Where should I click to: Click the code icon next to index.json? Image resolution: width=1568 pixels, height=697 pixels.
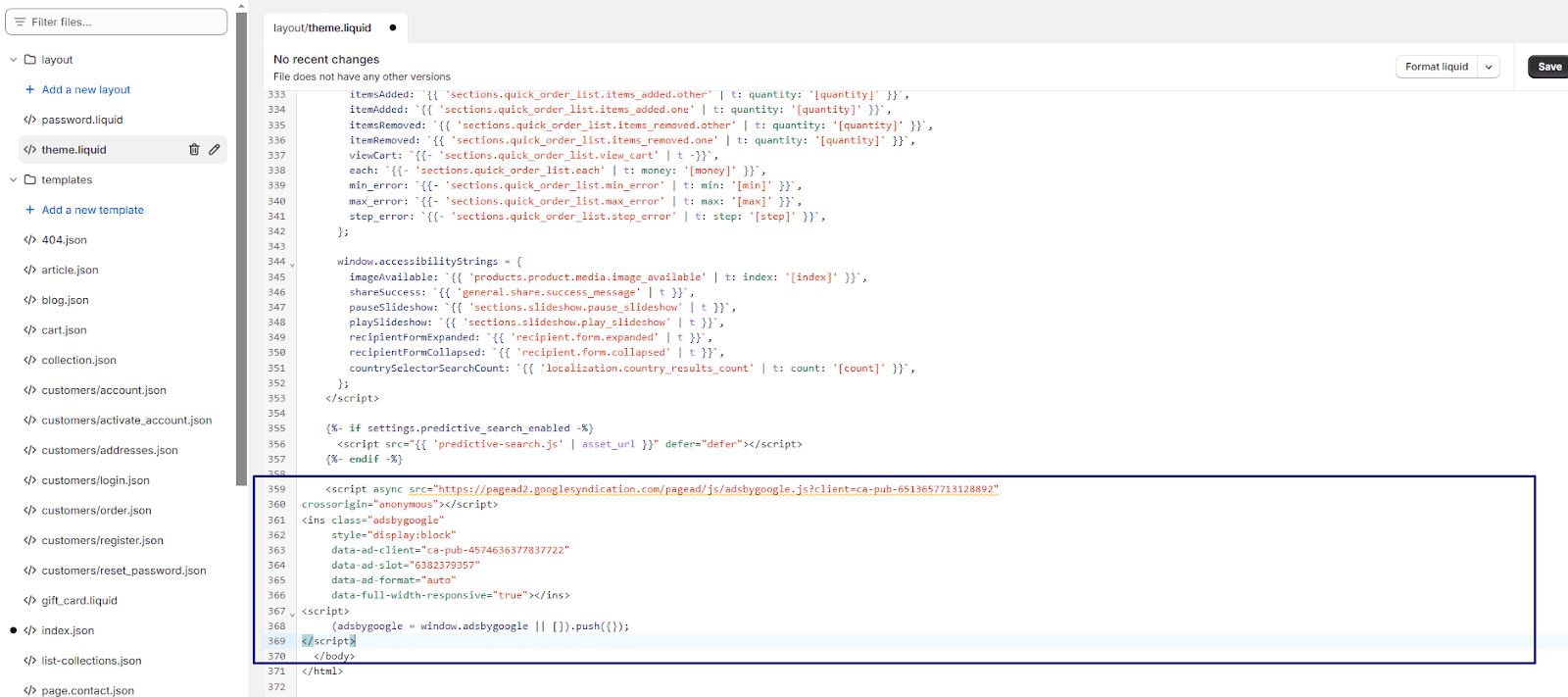pos(30,631)
